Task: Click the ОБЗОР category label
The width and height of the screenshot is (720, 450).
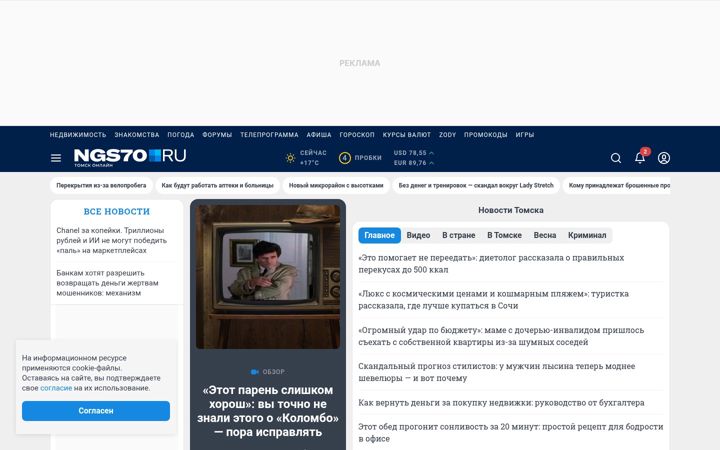Action: coord(274,372)
